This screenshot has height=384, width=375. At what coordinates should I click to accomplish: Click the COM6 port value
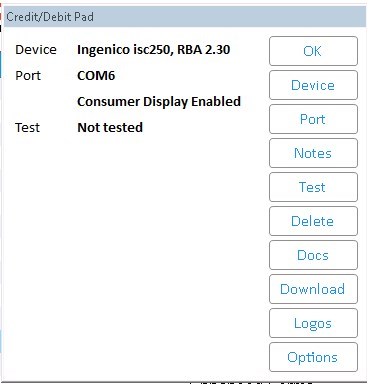[x=96, y=75]
